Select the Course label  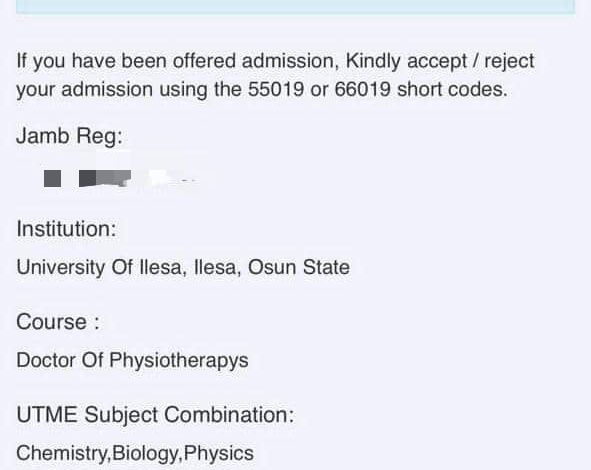pyautogui.click(x=58, y=322)
